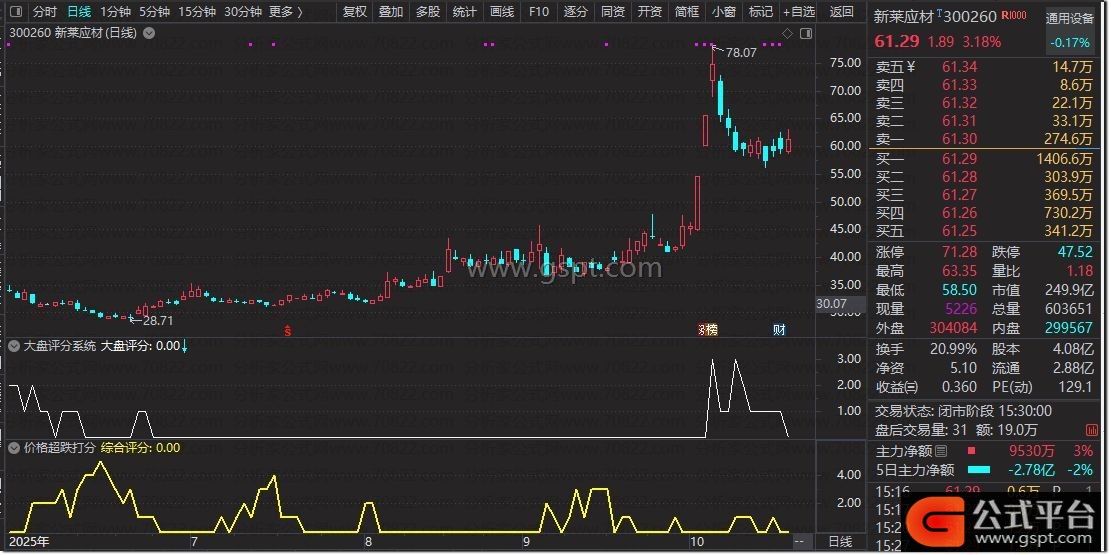Click the 返回 back button

[842, 12]
